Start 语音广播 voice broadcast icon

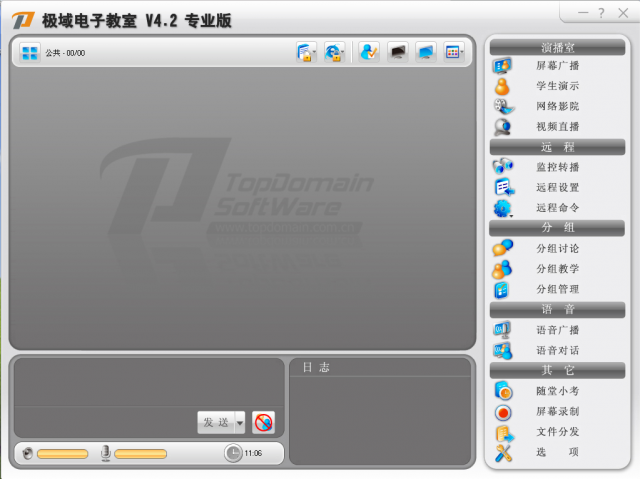(502, 330)
